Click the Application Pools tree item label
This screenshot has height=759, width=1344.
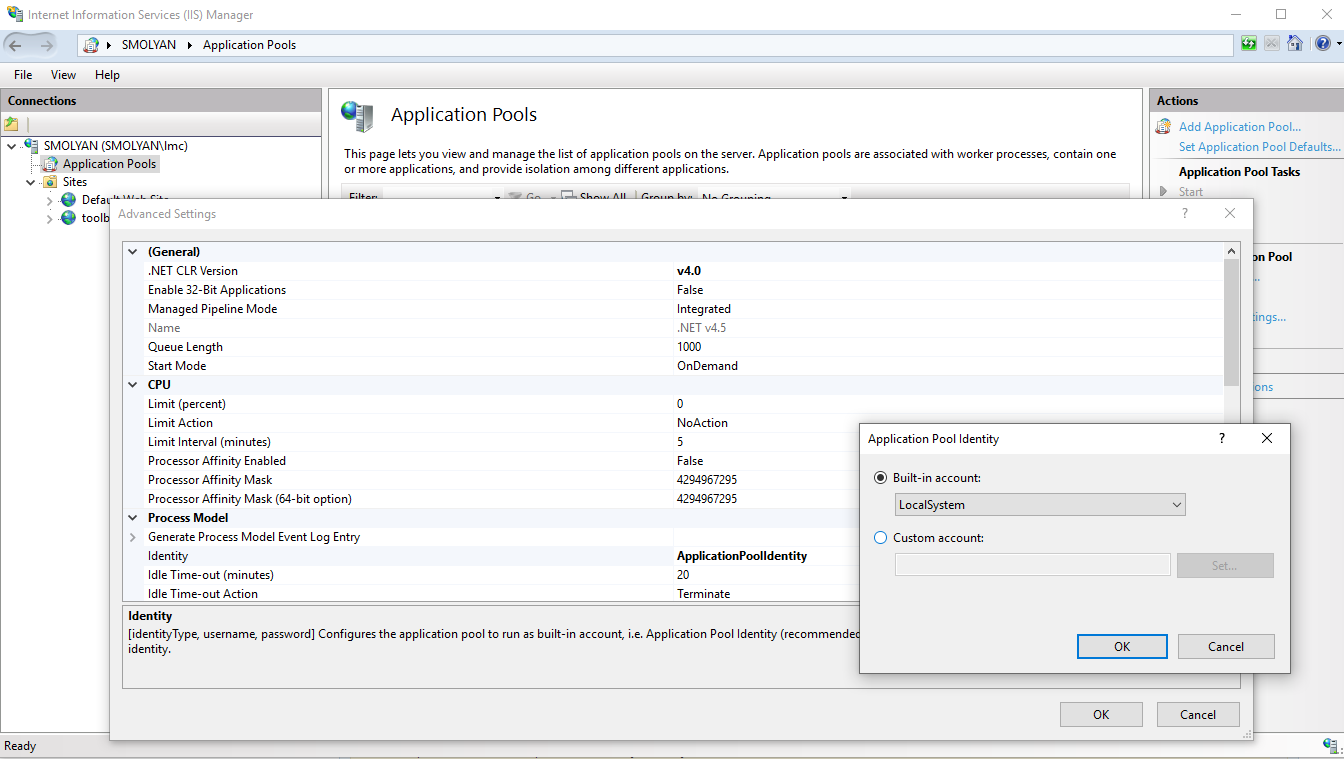click(x=109, y=164)
